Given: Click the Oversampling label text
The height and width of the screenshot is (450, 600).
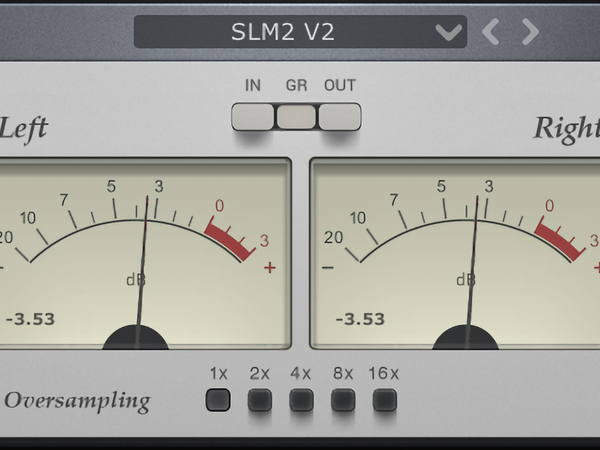Looking at the screenshot, I should [77, 402].
